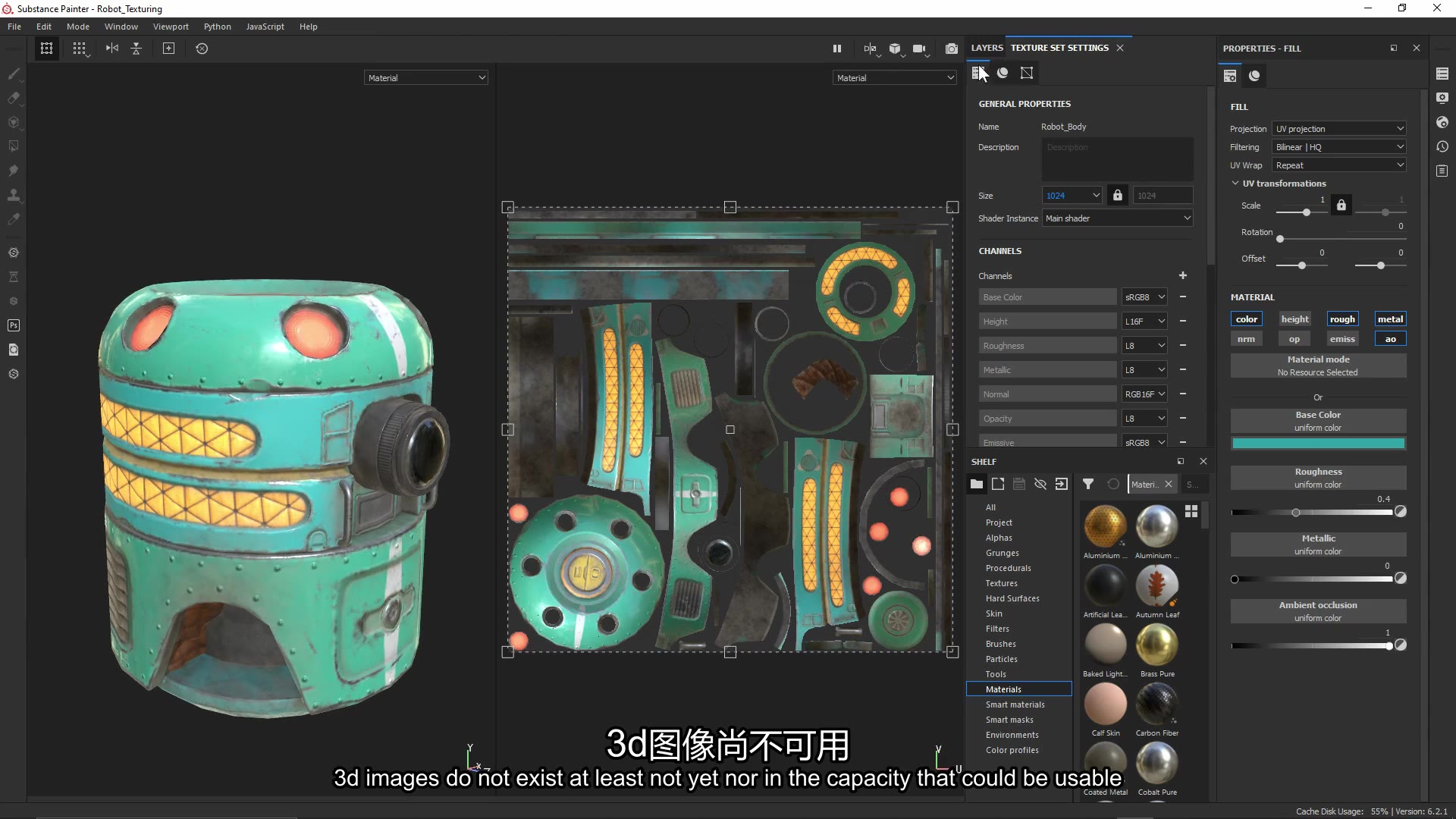Click the shelf filter funnel icon

1087,484
